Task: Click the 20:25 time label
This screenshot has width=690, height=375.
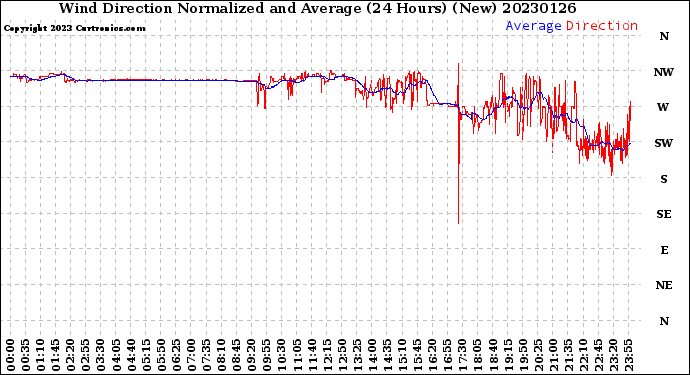Action: click(538, 355)
